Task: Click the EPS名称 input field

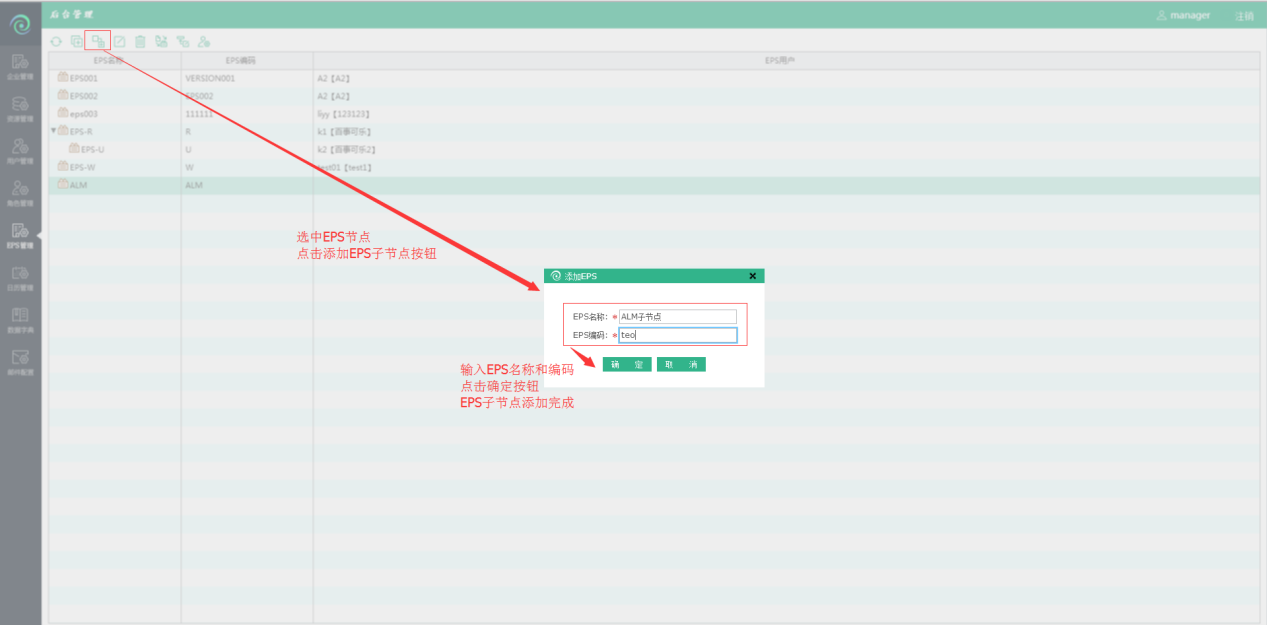Action: pos(677,317)
